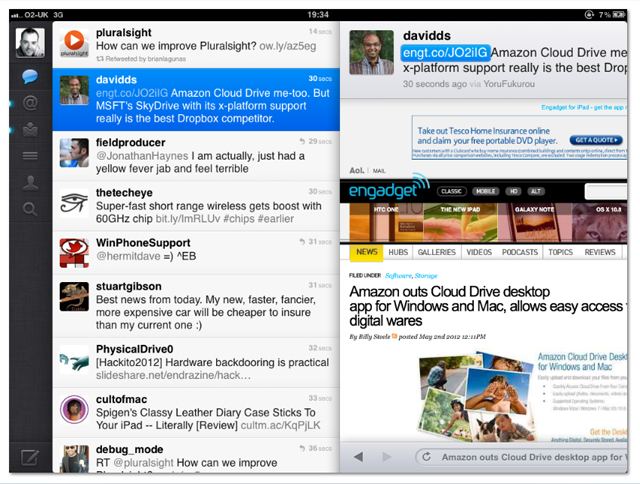
Task: Open the OS X 10.8 featured banner
Action: click(600, 222)
